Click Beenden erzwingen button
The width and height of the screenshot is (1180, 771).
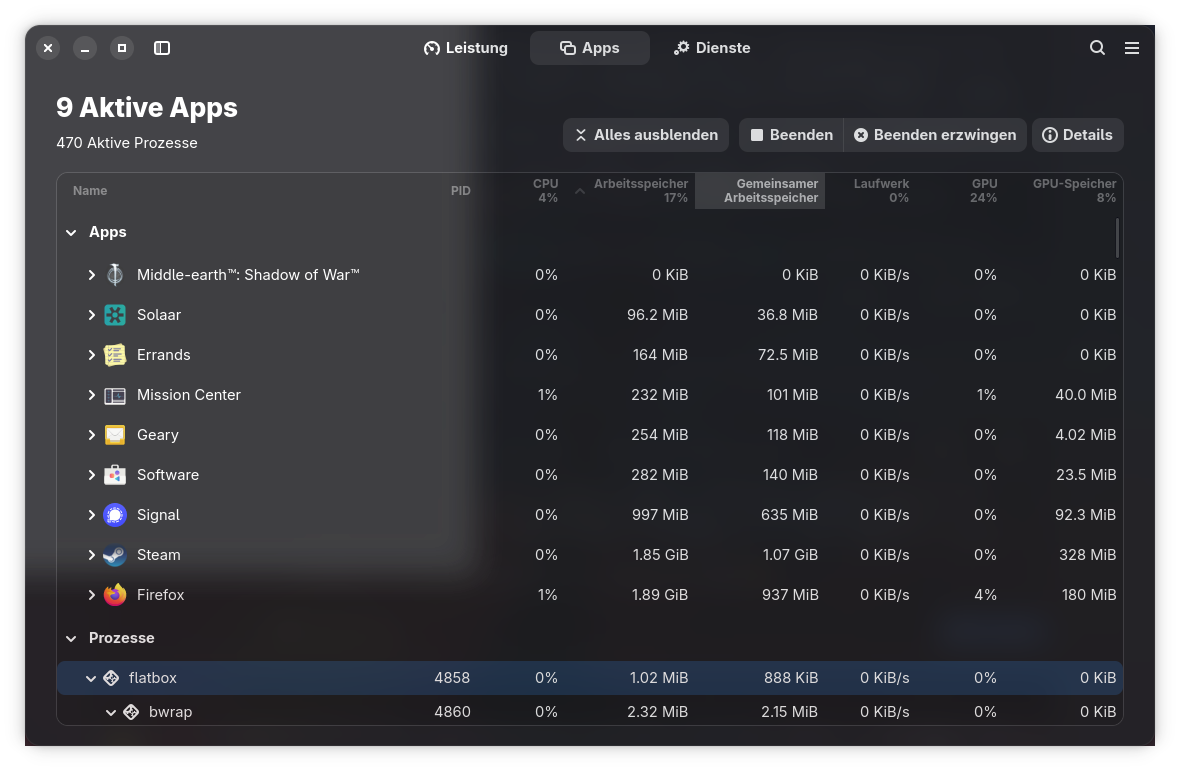point(935,135)
